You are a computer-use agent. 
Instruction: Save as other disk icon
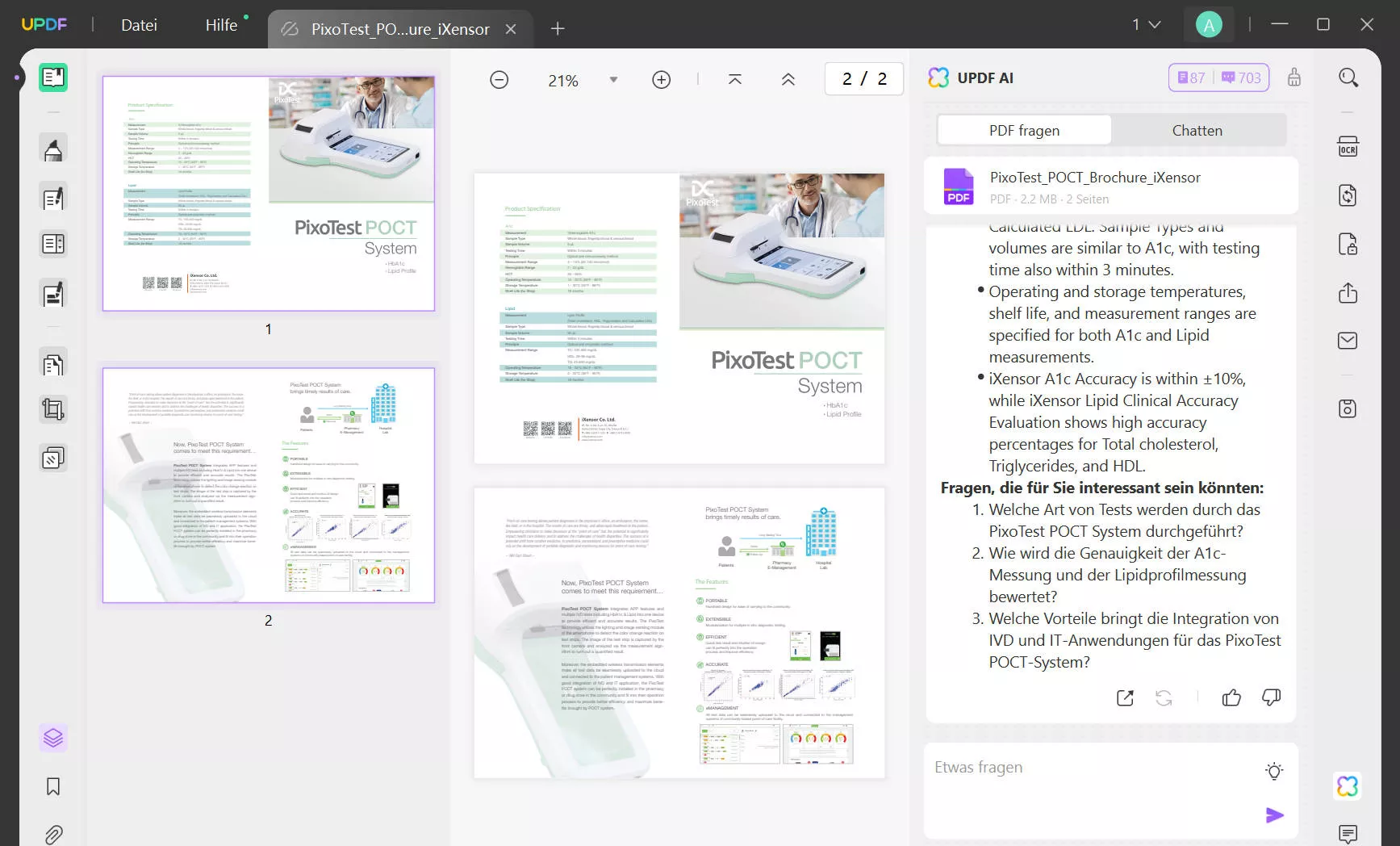pos(1348,408)
